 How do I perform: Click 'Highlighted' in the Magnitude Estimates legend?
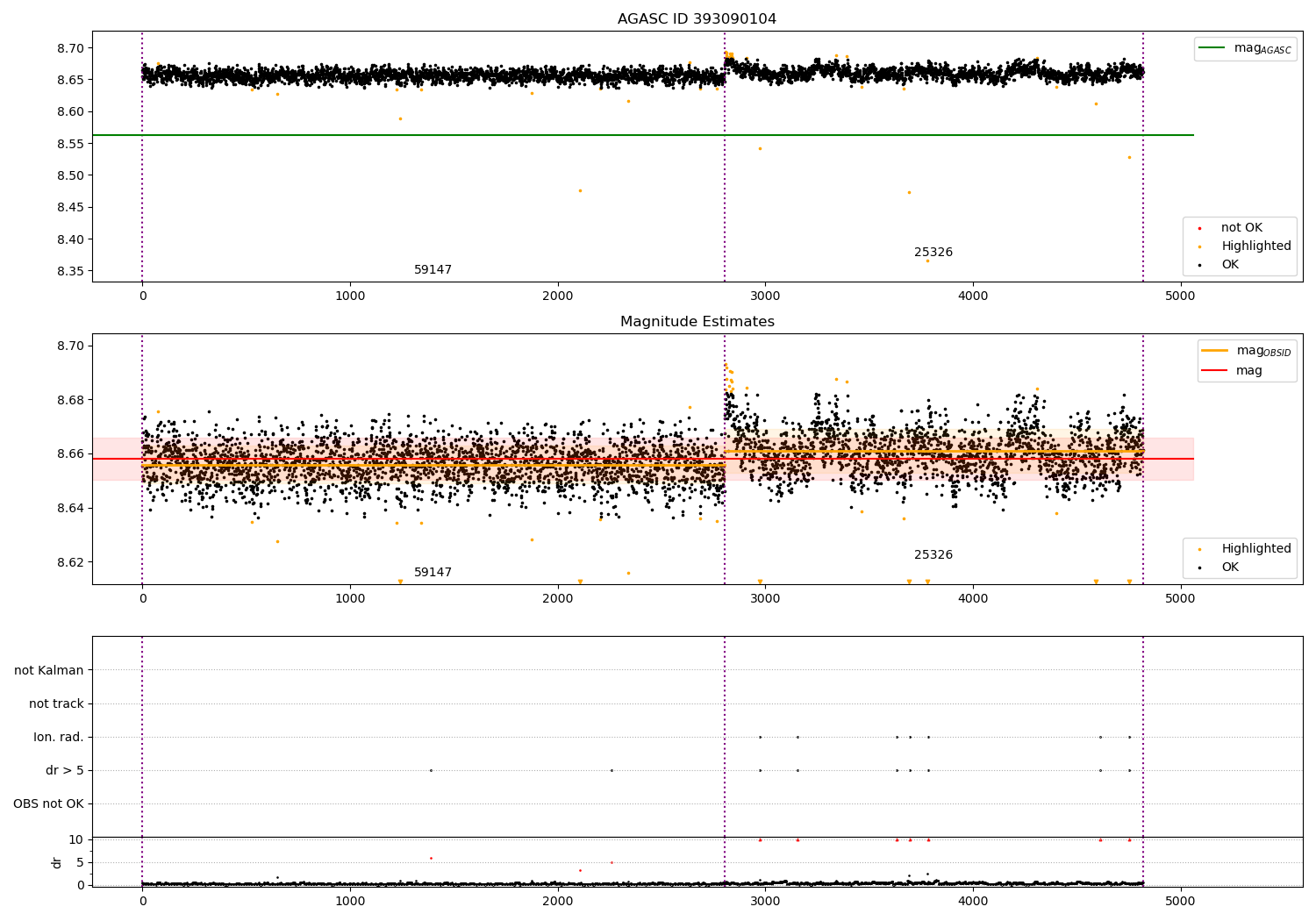pos(1256,549)
